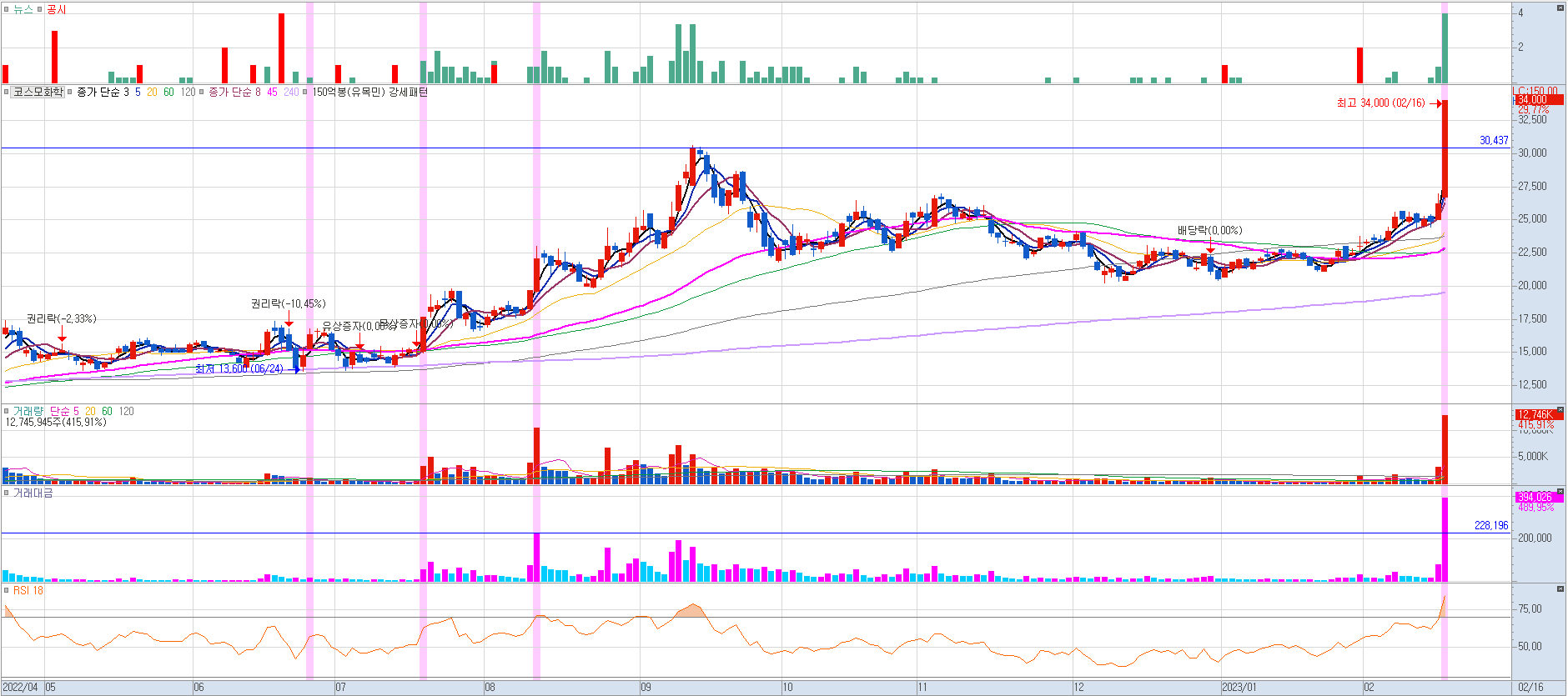1568x696 pixels.
Task: Click the 배당락(0.00%) event arrow marker
Action: click(x=1210, y=245)
